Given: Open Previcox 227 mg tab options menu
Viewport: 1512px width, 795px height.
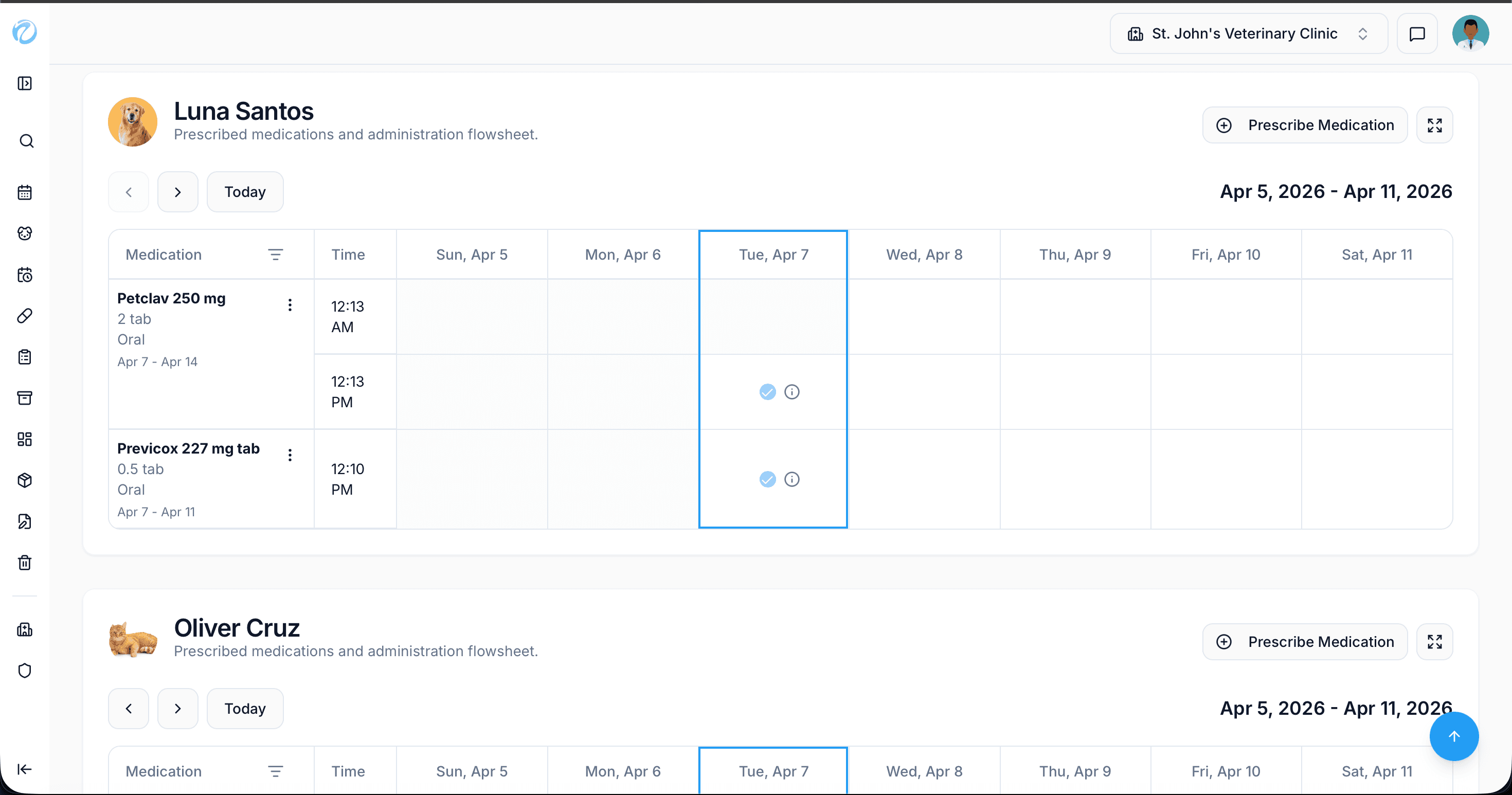Looking at the screenshot, I should 290,455.
